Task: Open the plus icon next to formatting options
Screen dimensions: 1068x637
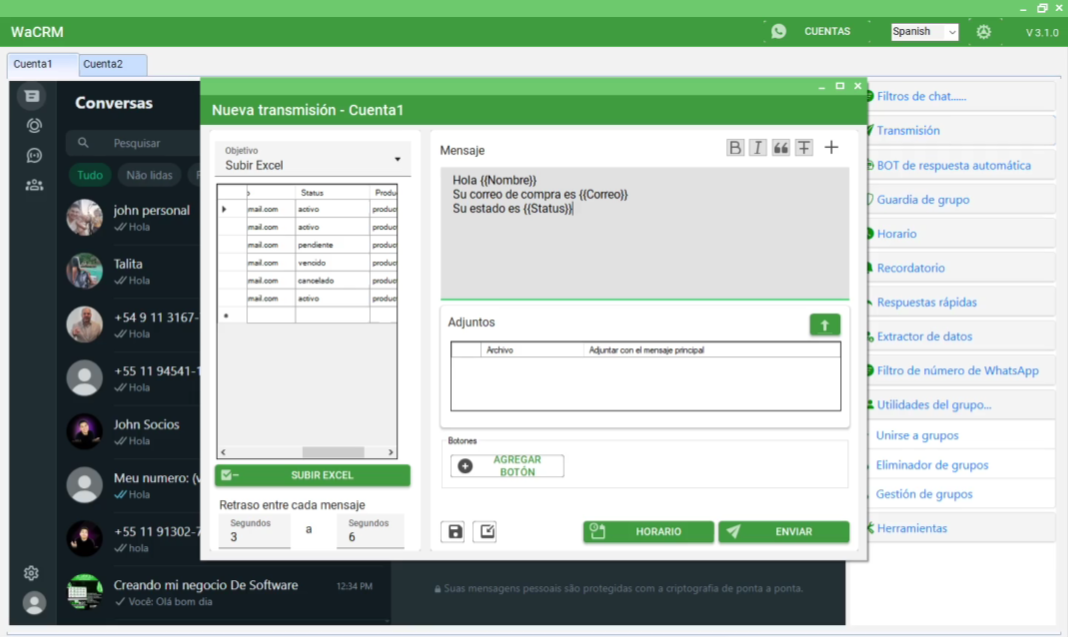Action: pyautogui.click(x=831, y=147)
